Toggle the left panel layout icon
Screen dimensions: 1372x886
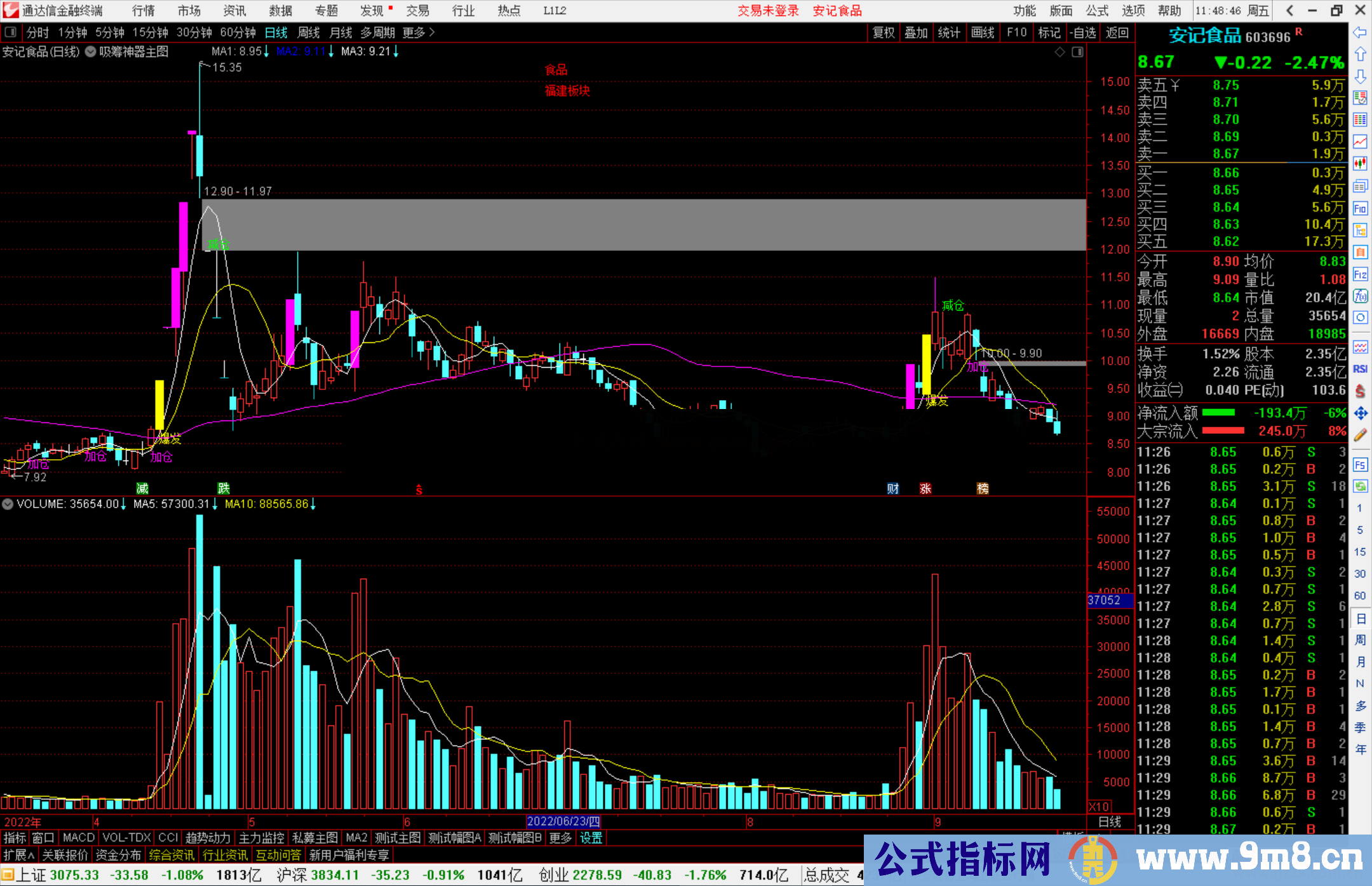[x=11, y=32]
